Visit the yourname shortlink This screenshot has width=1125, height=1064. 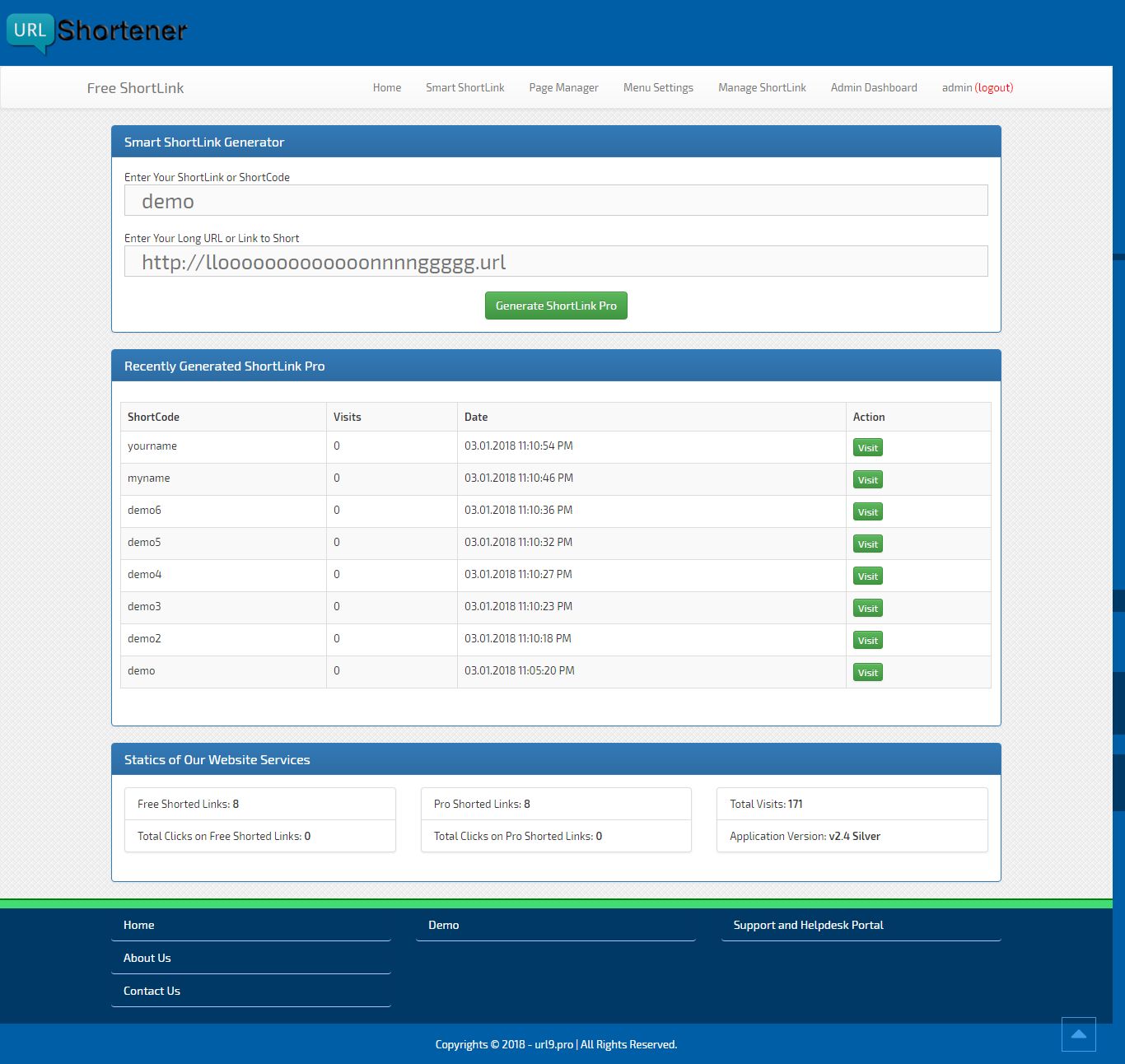pyautogui.click(x=867, y=448)
